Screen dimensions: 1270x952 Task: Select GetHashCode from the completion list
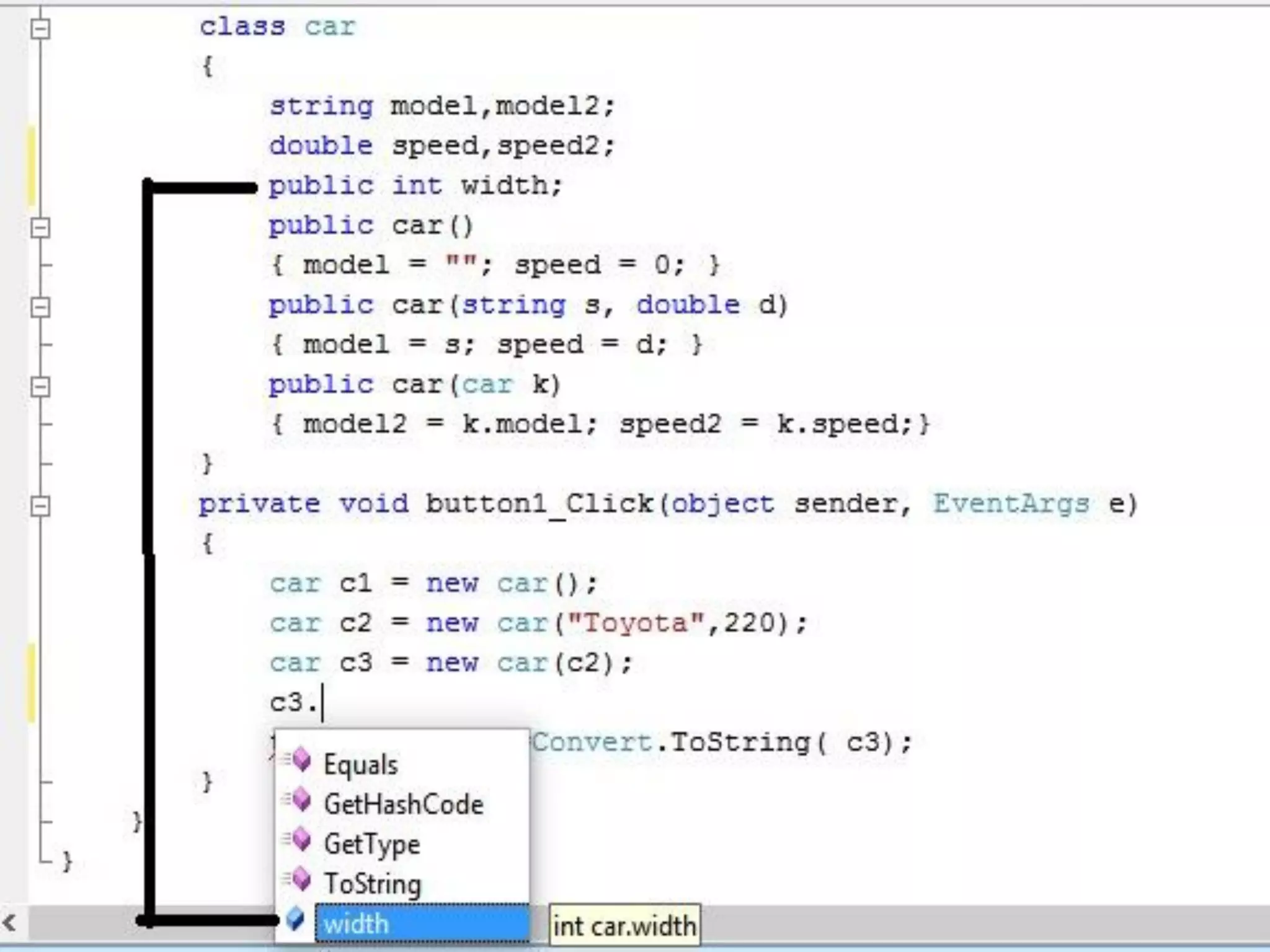point(404,804)
